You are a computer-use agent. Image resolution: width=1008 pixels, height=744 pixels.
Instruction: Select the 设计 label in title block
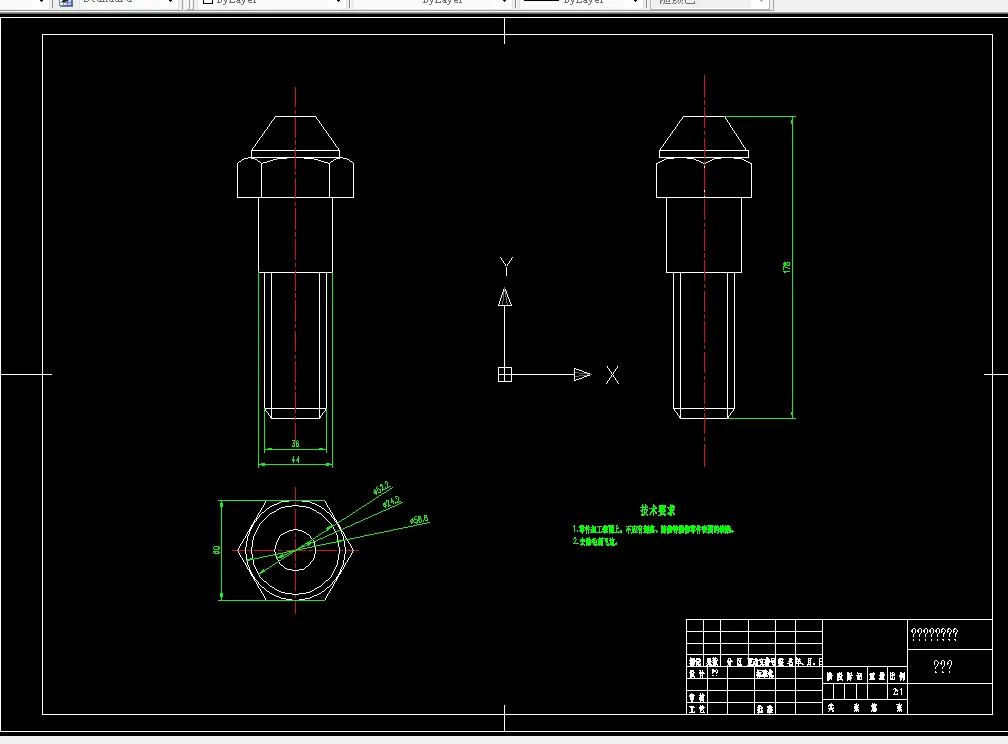click(697, 673)
